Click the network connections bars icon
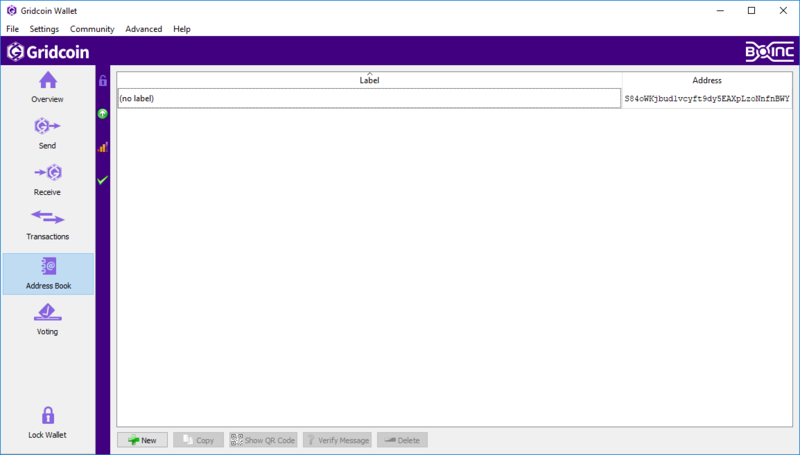800x455 pixels. [x=103, y=147]
